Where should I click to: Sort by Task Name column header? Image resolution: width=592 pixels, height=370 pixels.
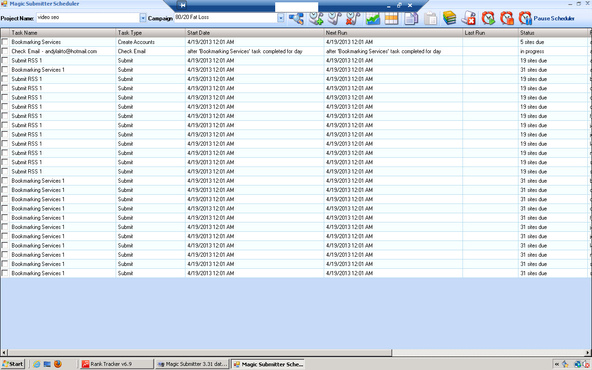tap(62, 33)
